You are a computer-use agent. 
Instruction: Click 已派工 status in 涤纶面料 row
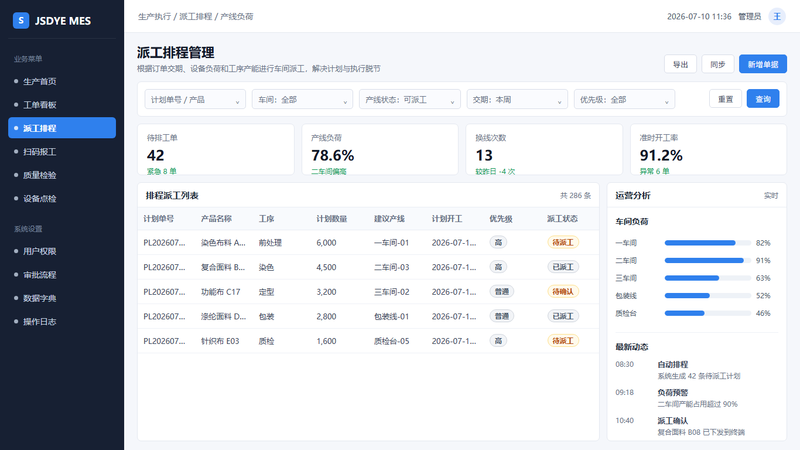[563, 316]
